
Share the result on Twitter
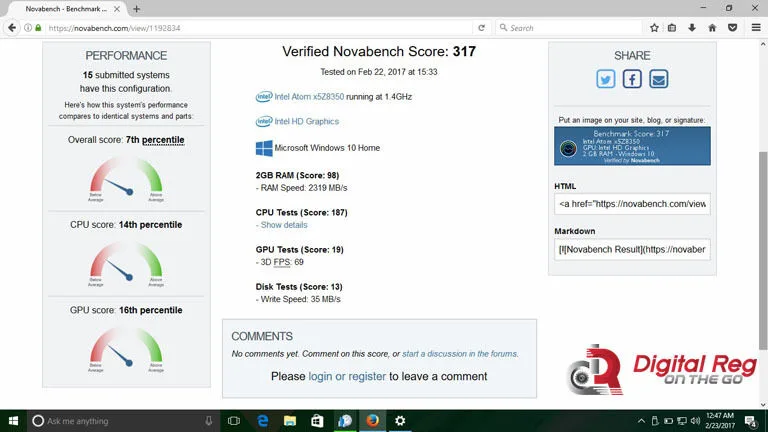(606, 79)
